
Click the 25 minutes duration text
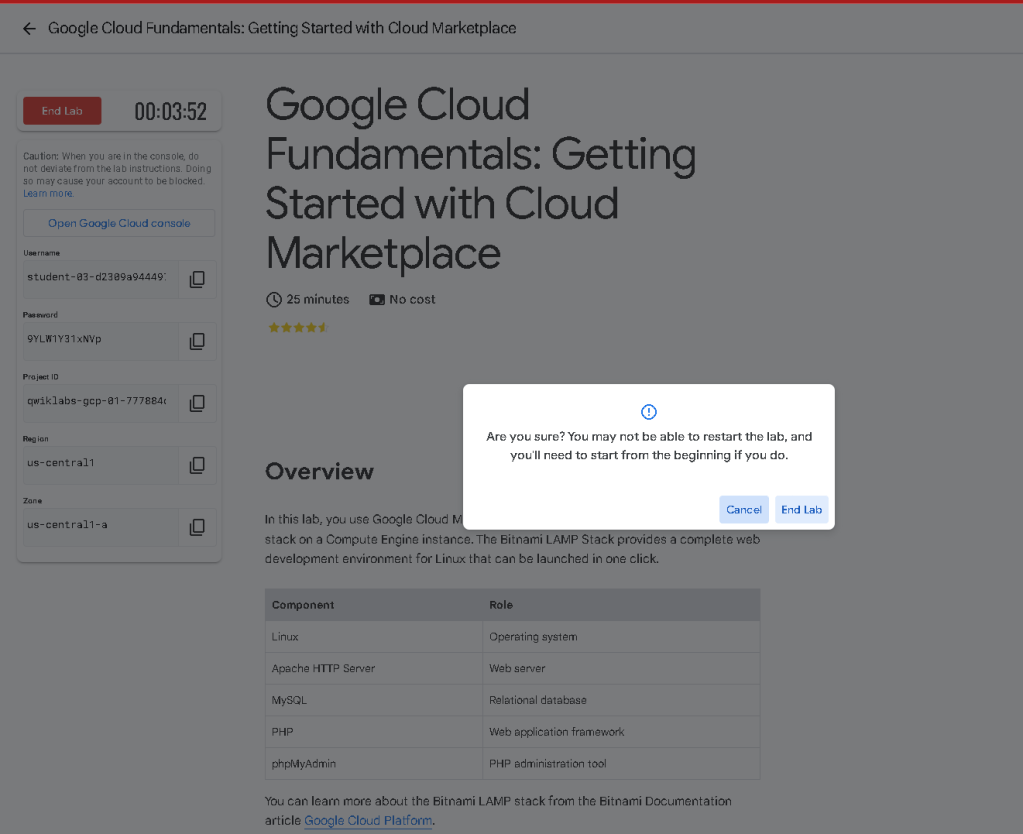pyautogui.click(x=318, y=300)
